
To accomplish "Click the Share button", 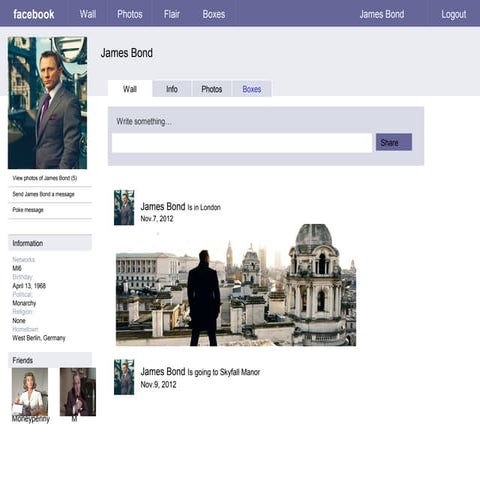I will (394, 142).
